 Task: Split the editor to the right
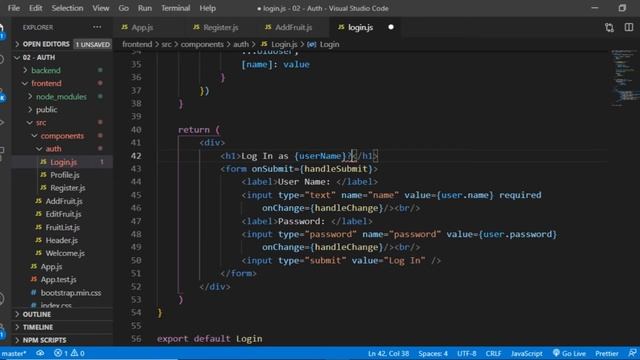point(629,27)
